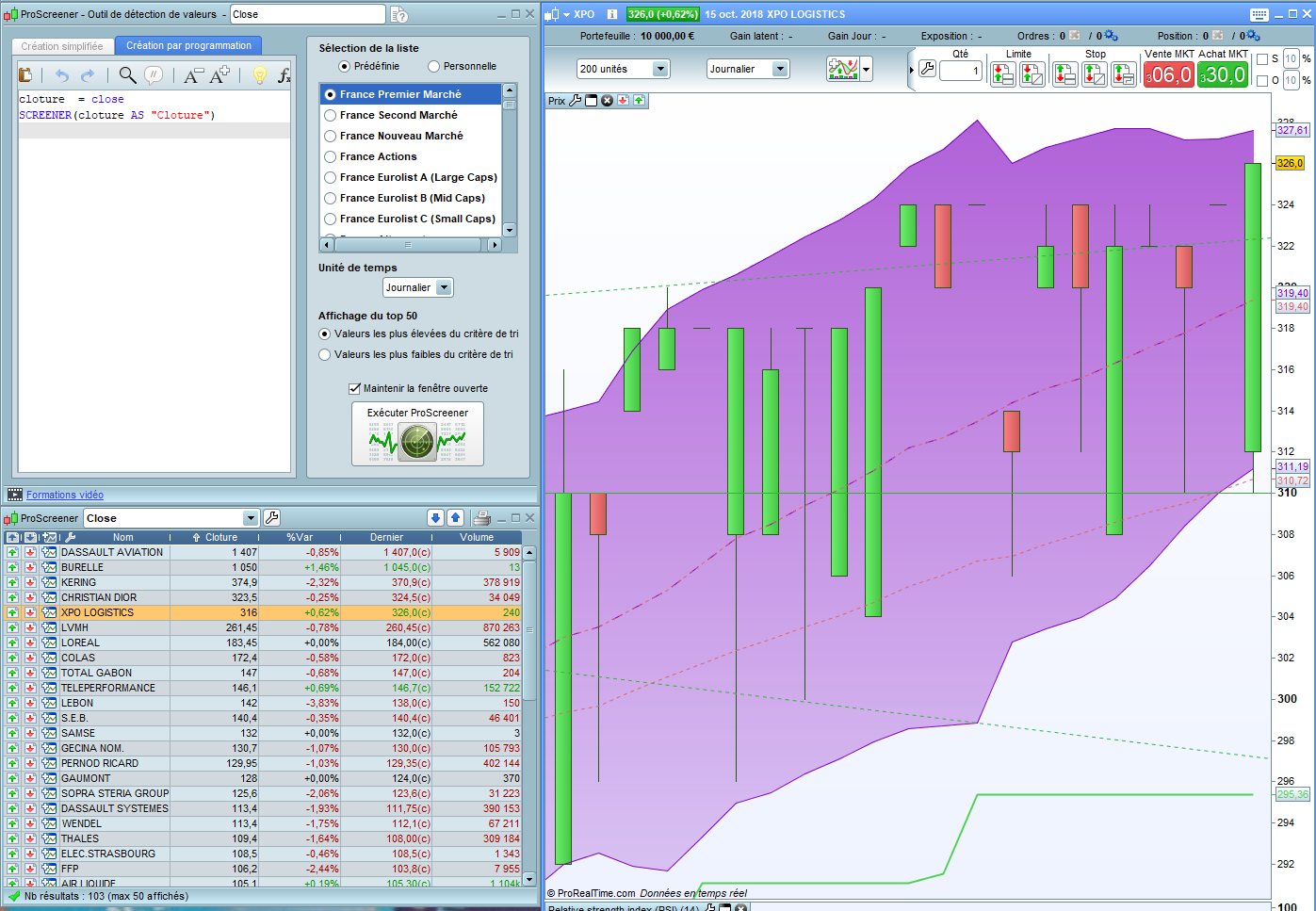Open the ProScreener Close selection dropdown

tap(171, 518)
